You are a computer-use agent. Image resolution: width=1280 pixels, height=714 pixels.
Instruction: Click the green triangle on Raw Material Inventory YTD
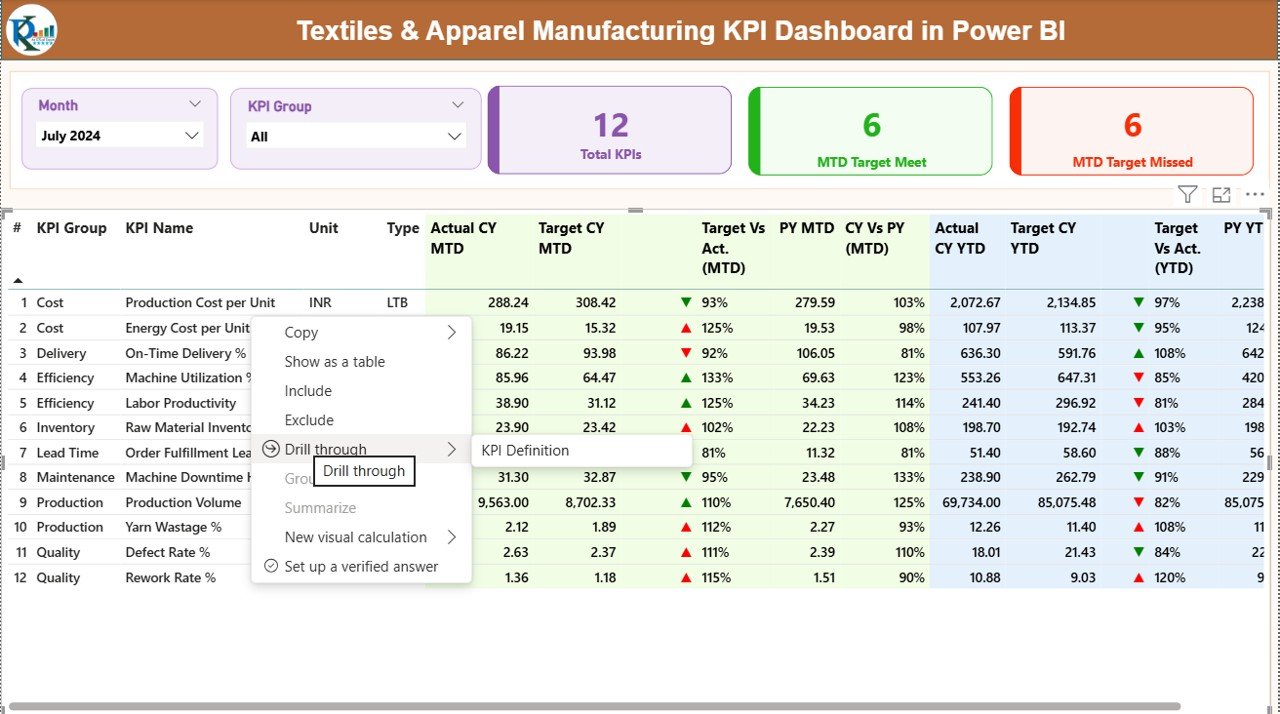pyautogui.click(x=1138, y=427)
